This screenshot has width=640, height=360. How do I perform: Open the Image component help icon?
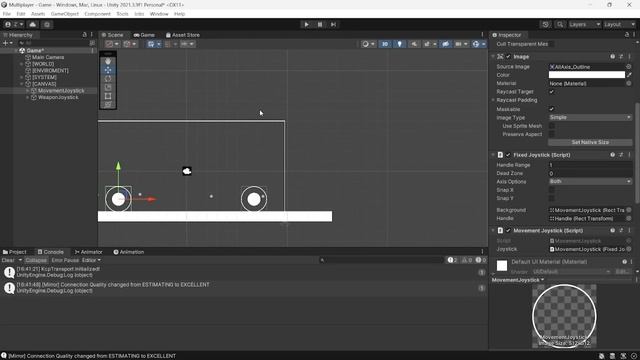point(613,57)
